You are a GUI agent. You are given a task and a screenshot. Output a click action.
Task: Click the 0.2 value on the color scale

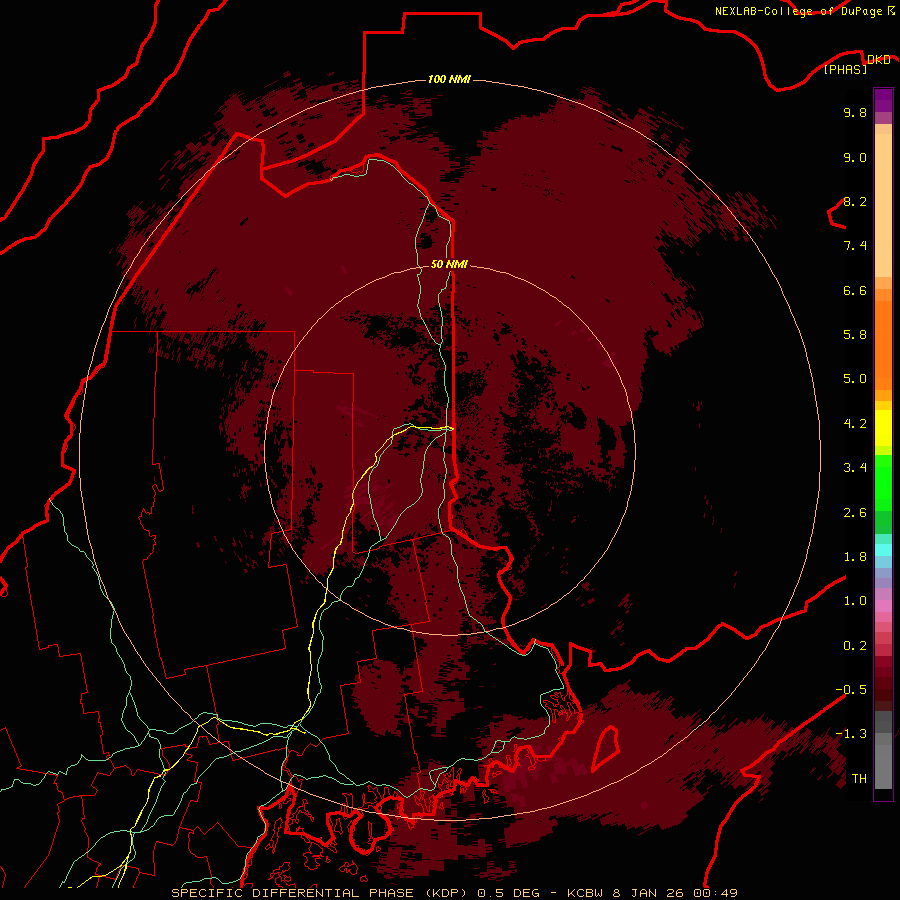855,646
